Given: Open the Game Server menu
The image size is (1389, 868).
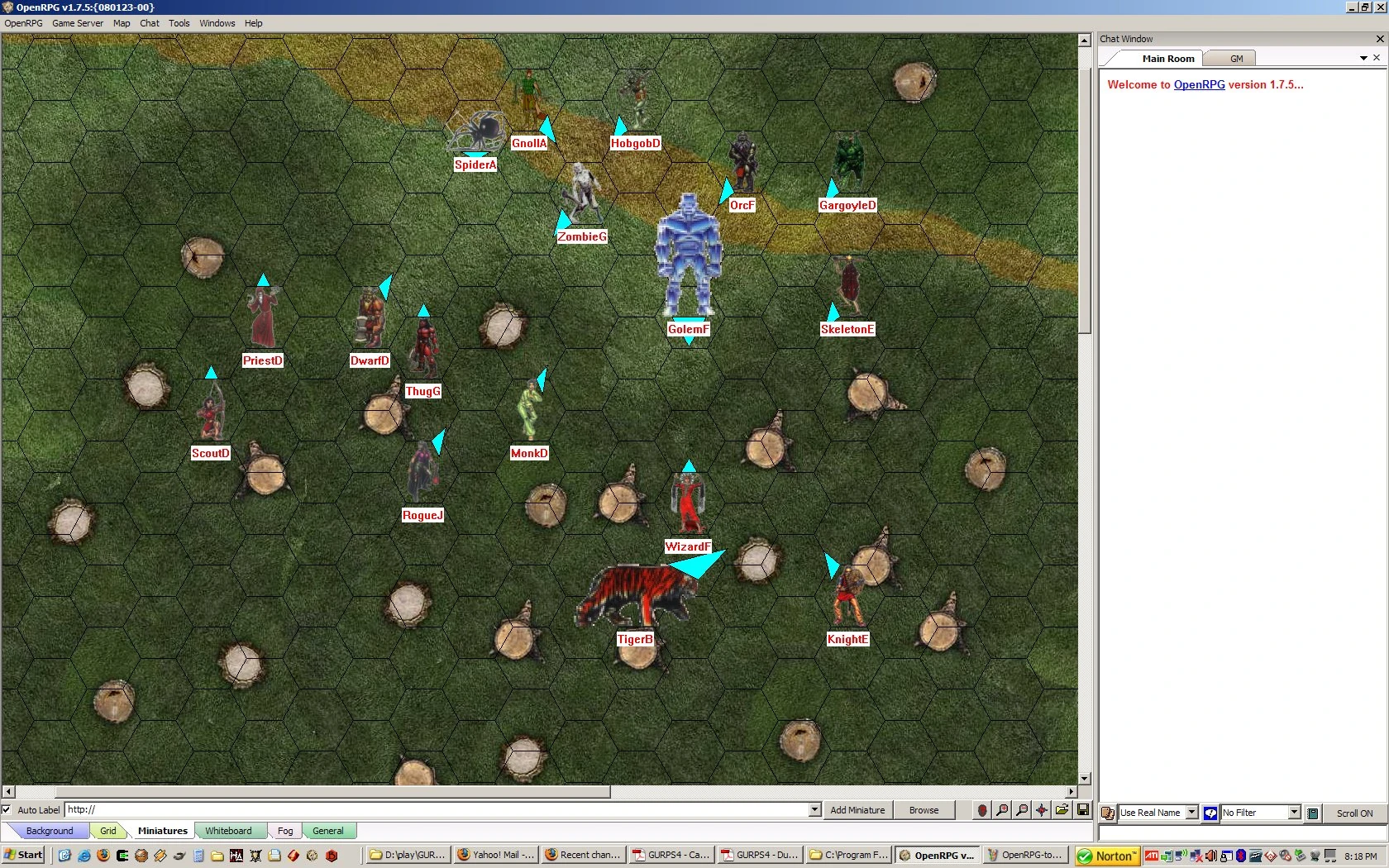Looking at the screenshot, I should tap(77, 23).
